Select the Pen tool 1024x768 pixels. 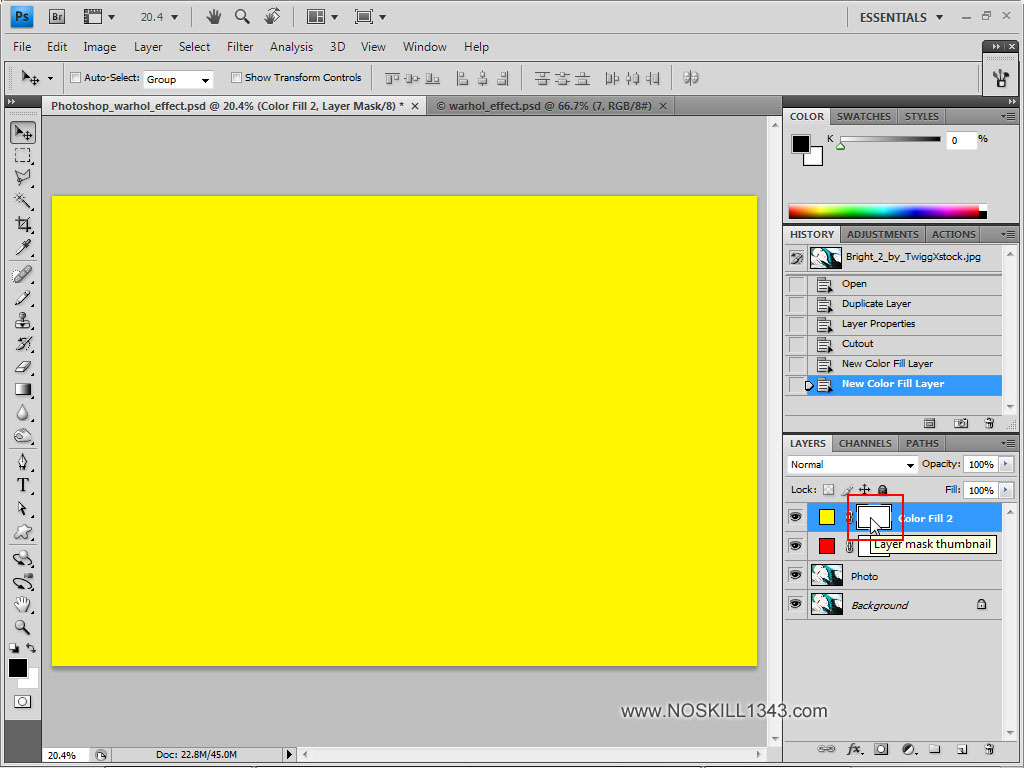coord(23,462)
